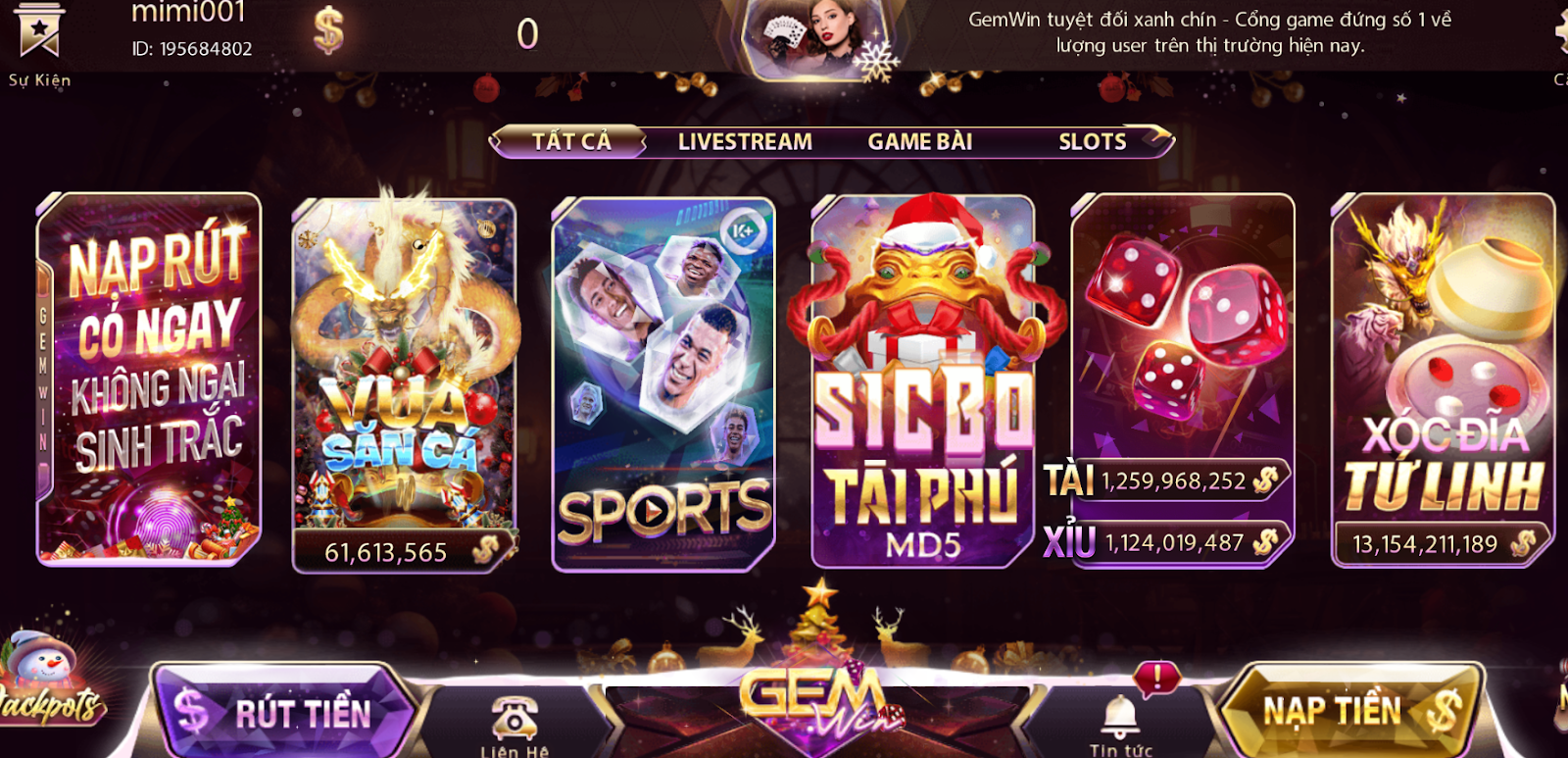Switch to the SLOTS tab
1568x758 pixels.
1092,141
